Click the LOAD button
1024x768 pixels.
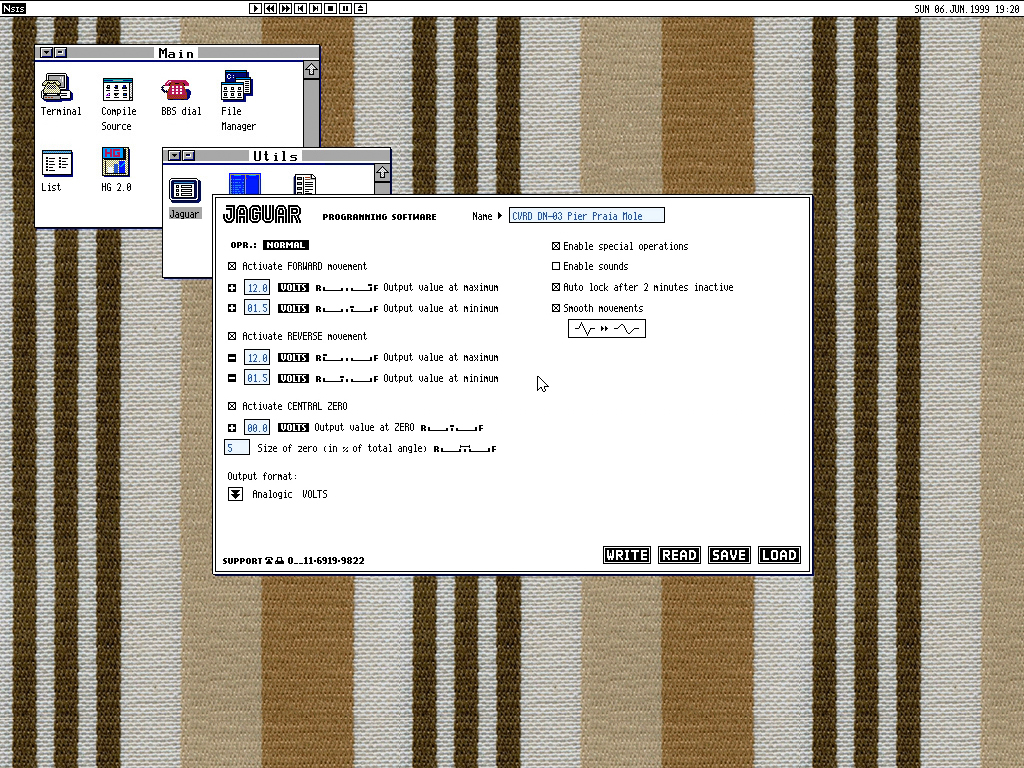(x=779, y=555)
